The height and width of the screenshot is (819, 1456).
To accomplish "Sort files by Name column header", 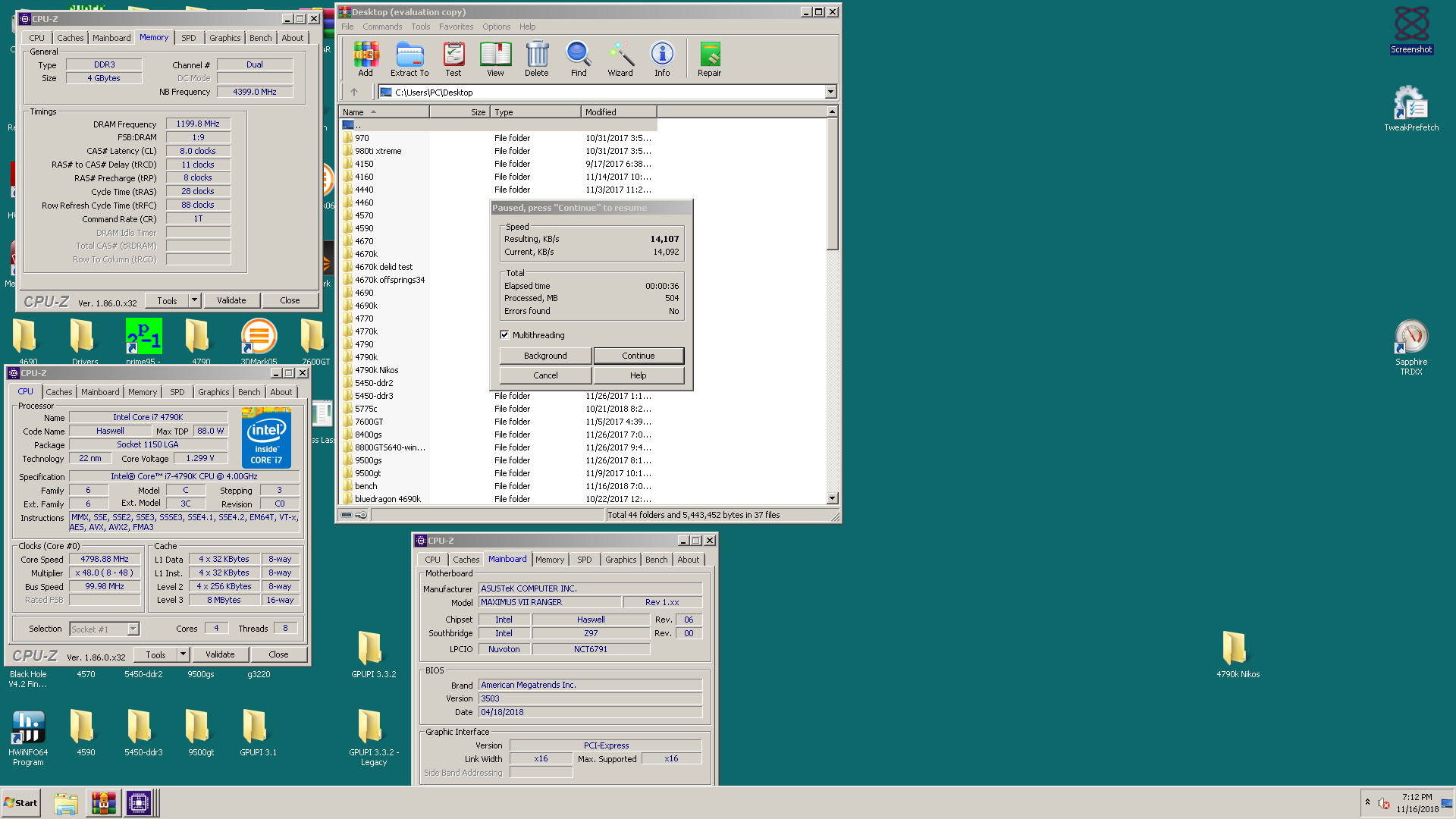I will point(384,112).
